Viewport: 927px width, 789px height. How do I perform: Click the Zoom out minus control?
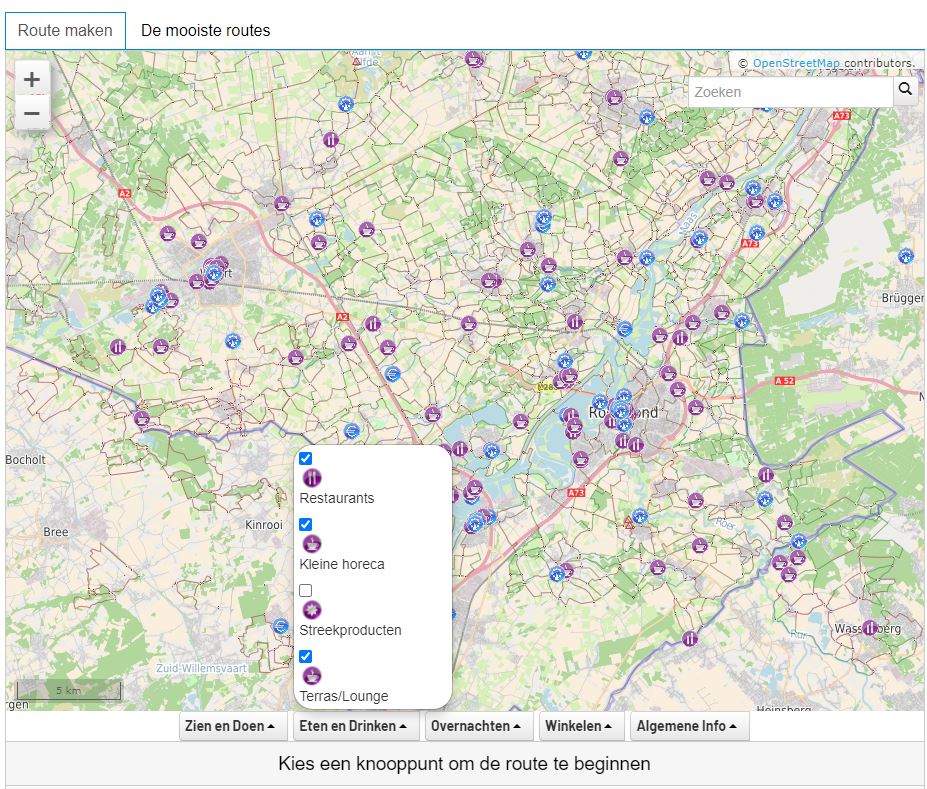pyautogui.click(x=32, y=113)
